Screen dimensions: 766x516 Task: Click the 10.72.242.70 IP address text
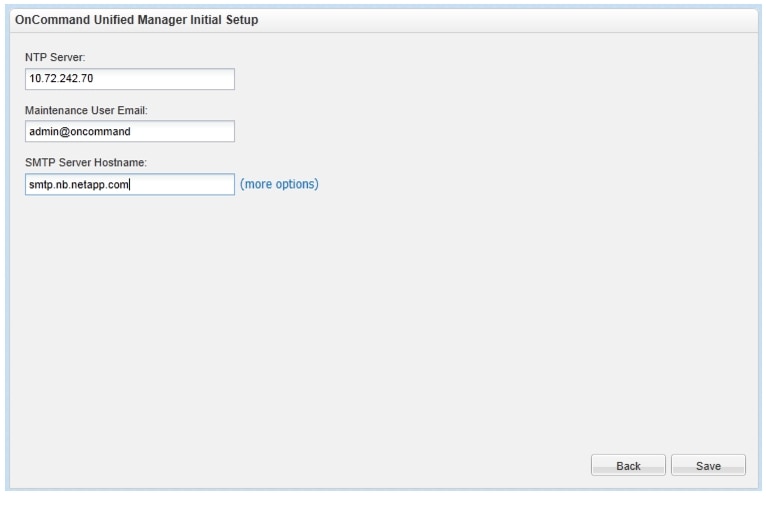click(x=61, y=79)
